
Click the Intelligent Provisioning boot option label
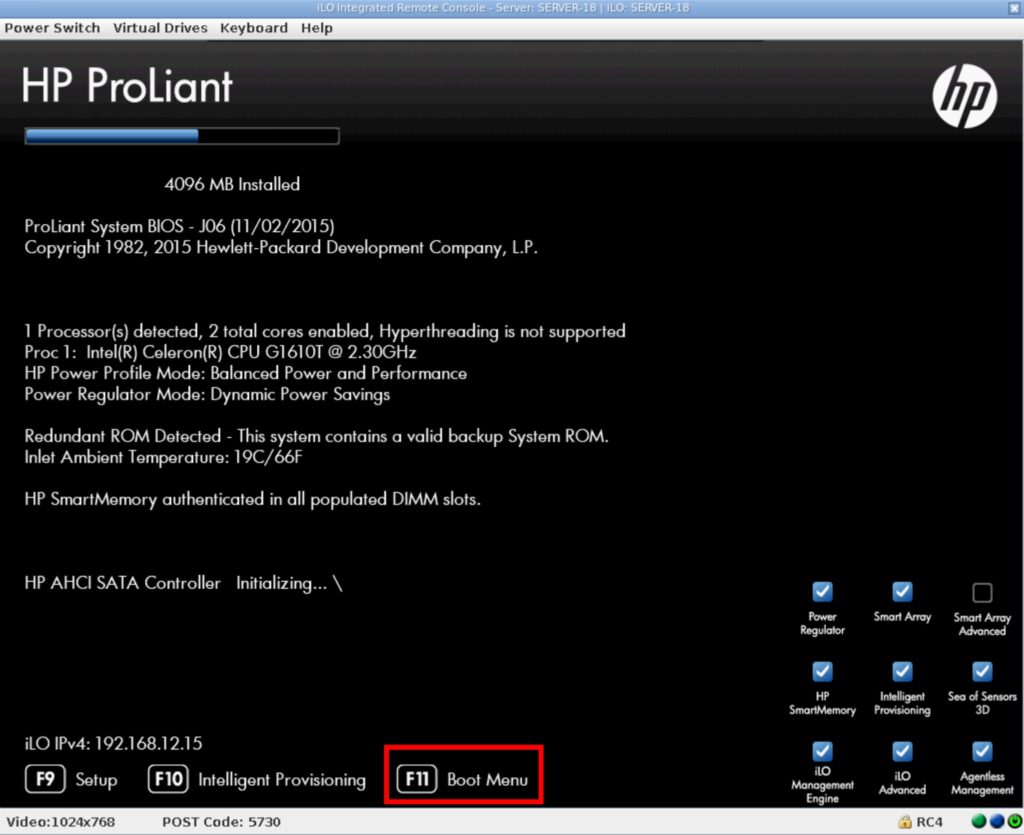281,780
